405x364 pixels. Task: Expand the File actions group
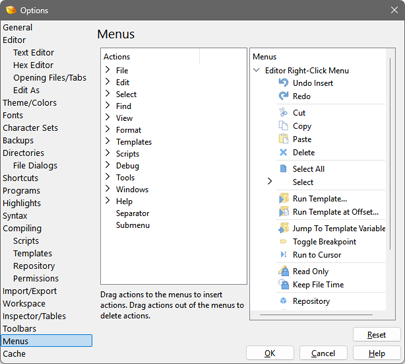click(x=107, y=70)
